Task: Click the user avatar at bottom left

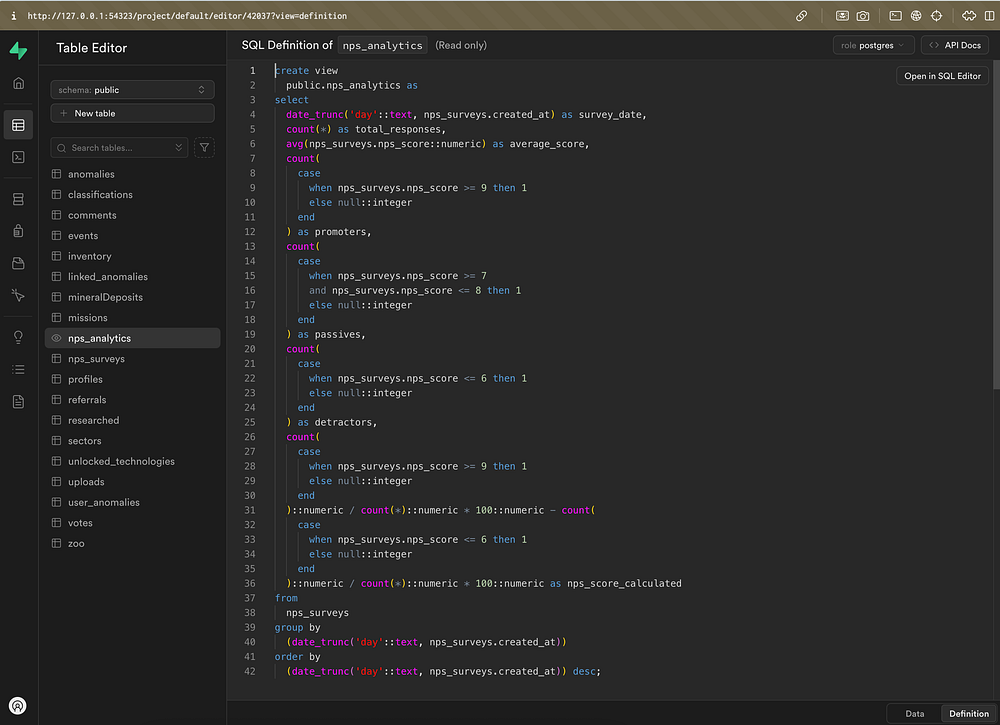Action: pos(18,705)
